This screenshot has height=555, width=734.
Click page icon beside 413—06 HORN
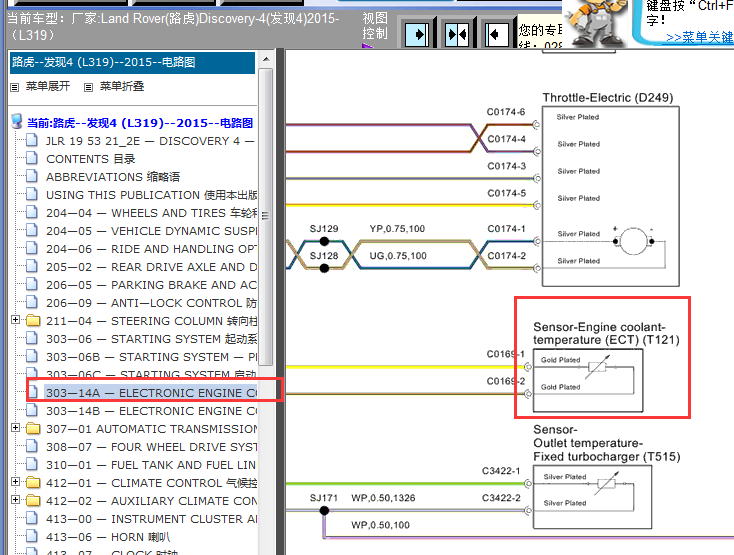[32, 536]
